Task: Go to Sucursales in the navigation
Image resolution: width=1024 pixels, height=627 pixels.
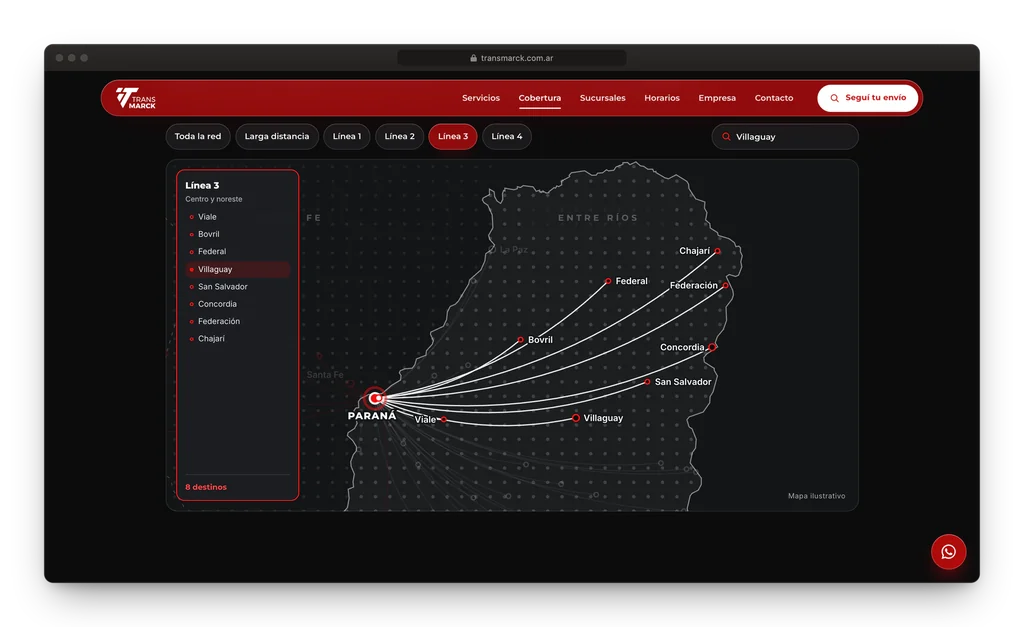Action: 602,98
